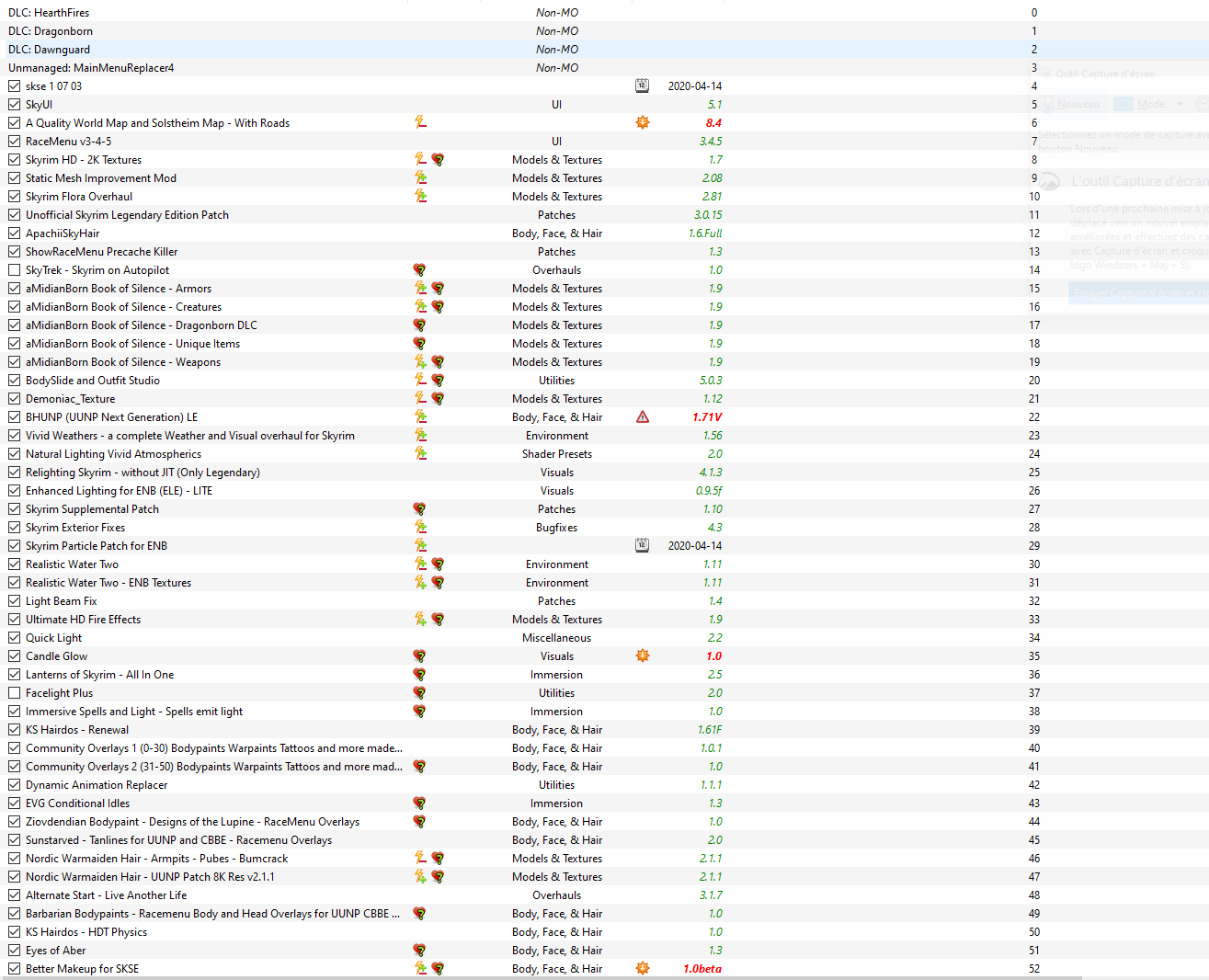Uncheck the Dynamic Animation Replacer mod

[14, 784]
